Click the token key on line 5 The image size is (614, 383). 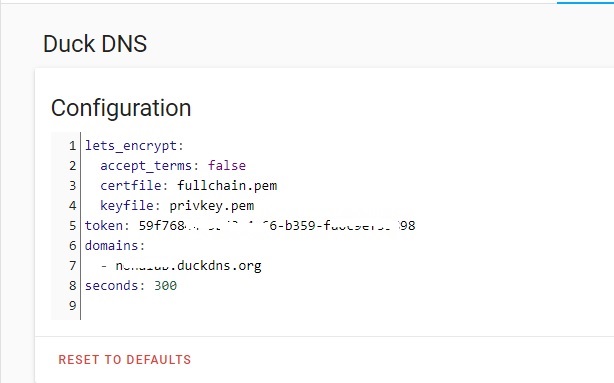coord(104,226)
